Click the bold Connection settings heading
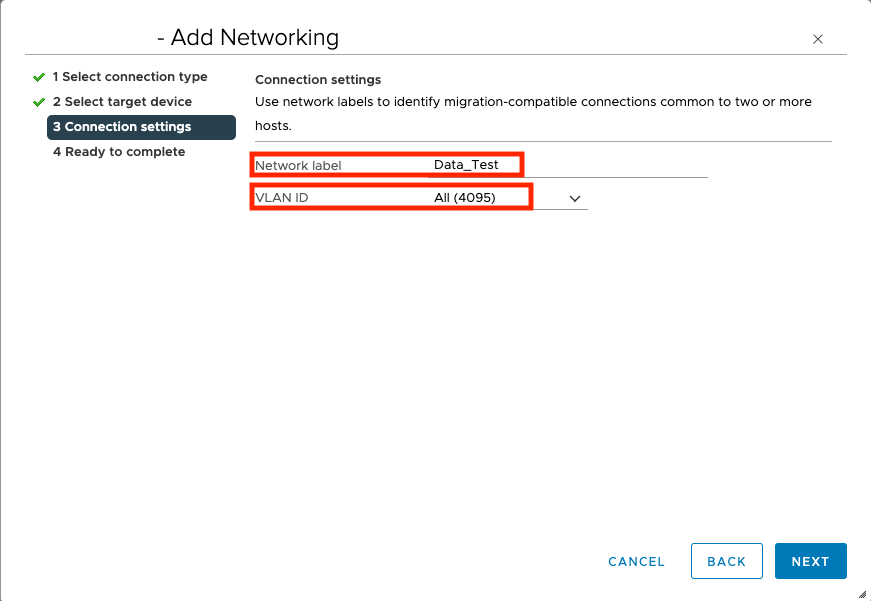871x601 pixels. tap(318, 79)
